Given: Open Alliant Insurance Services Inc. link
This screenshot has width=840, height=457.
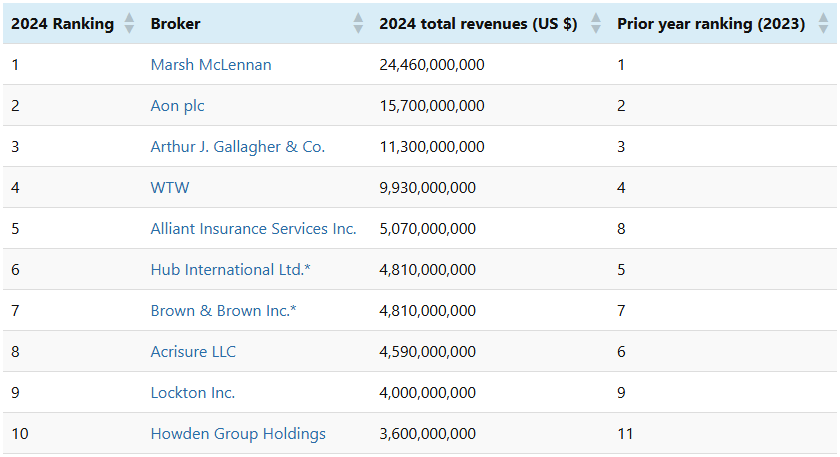Looking at the screenshot, I should click(253, 229).
